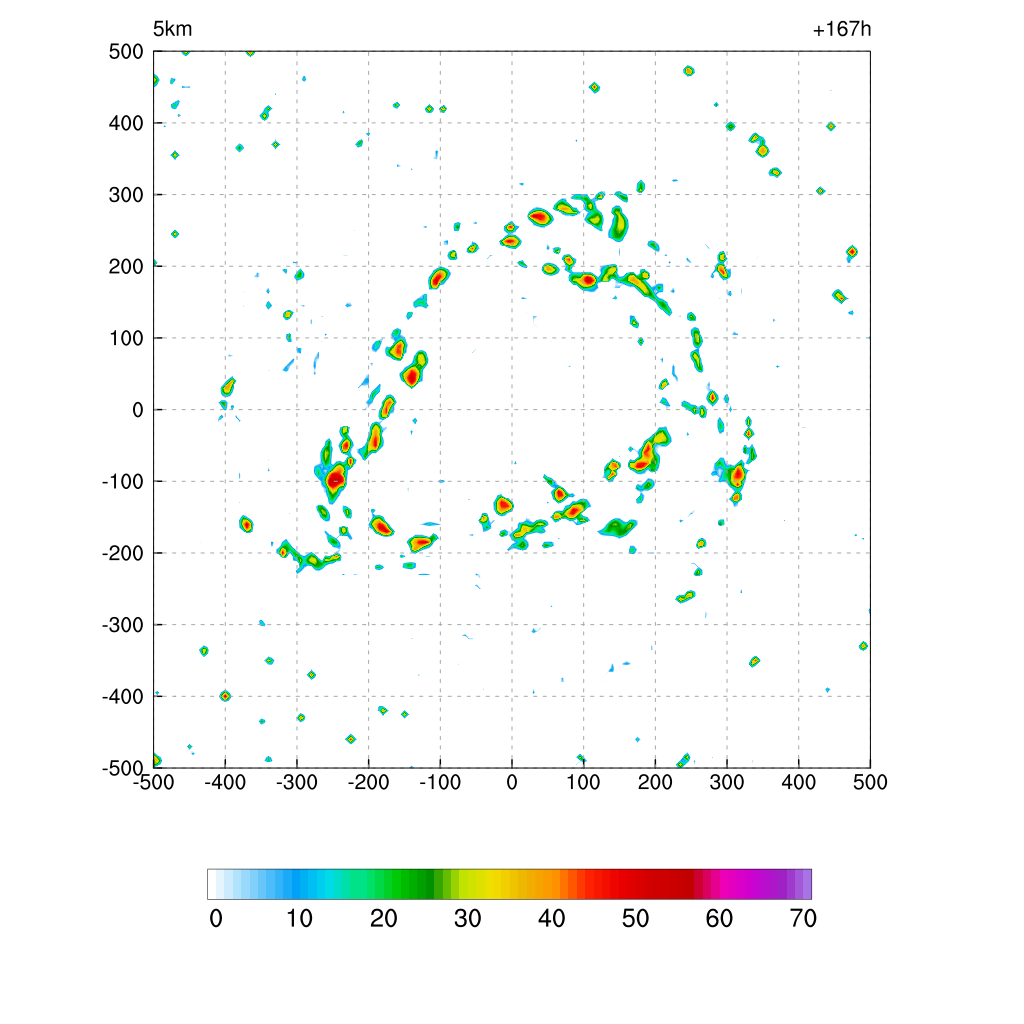Pick x-axis tick label 200
The image size is (1024, 1024).
click(x=655, y=782)
